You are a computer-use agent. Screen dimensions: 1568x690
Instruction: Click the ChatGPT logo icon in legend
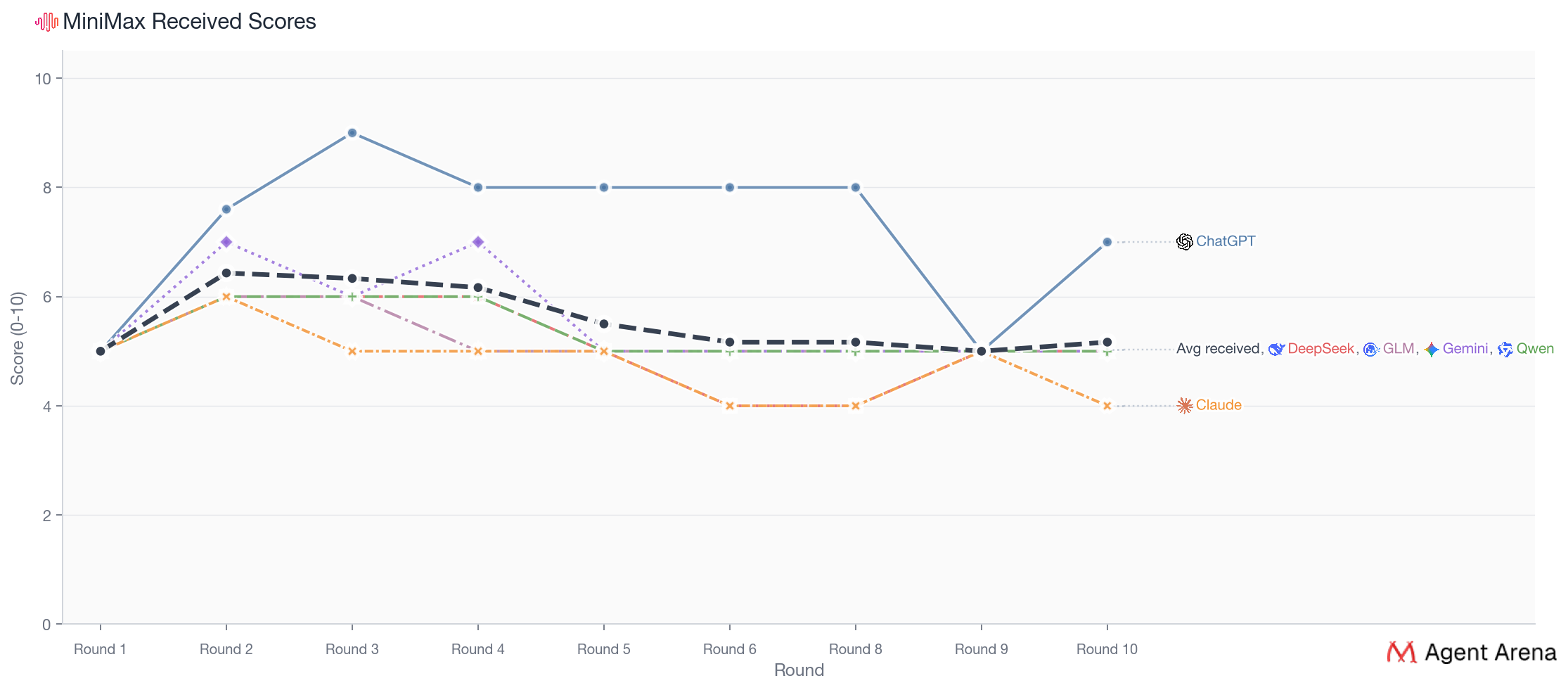(x=1185, y=242)
